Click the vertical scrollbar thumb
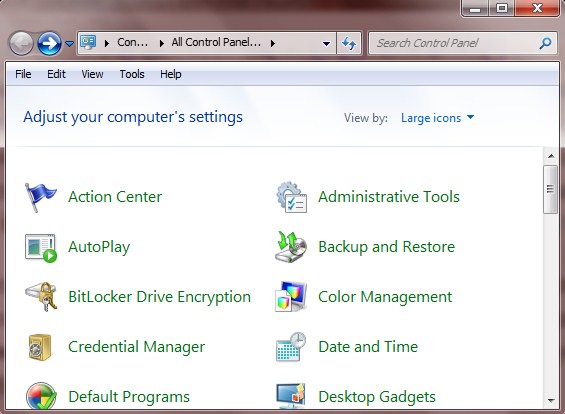Screen dimensions: 565x414 (550, 189)
